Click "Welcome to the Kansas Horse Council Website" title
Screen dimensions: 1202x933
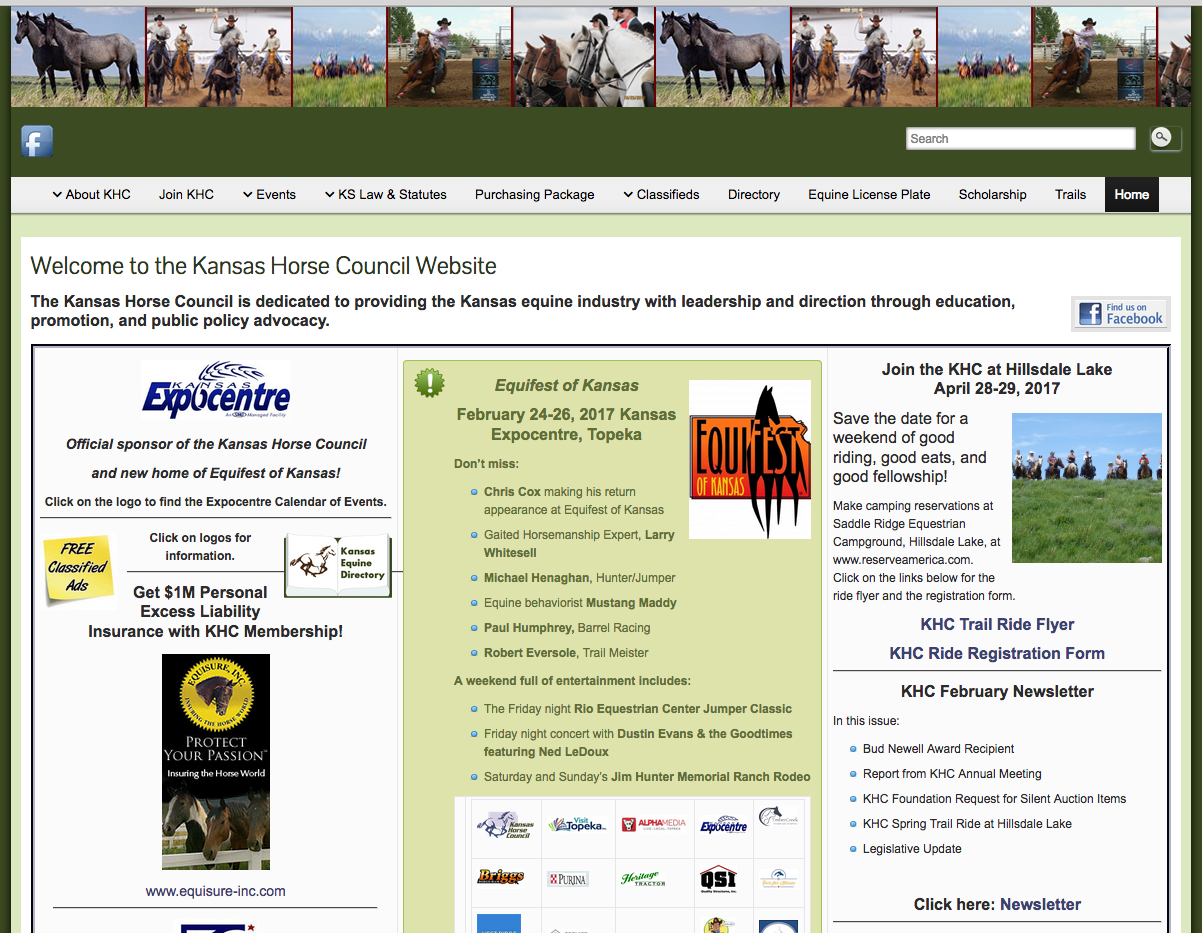(264, 266)
